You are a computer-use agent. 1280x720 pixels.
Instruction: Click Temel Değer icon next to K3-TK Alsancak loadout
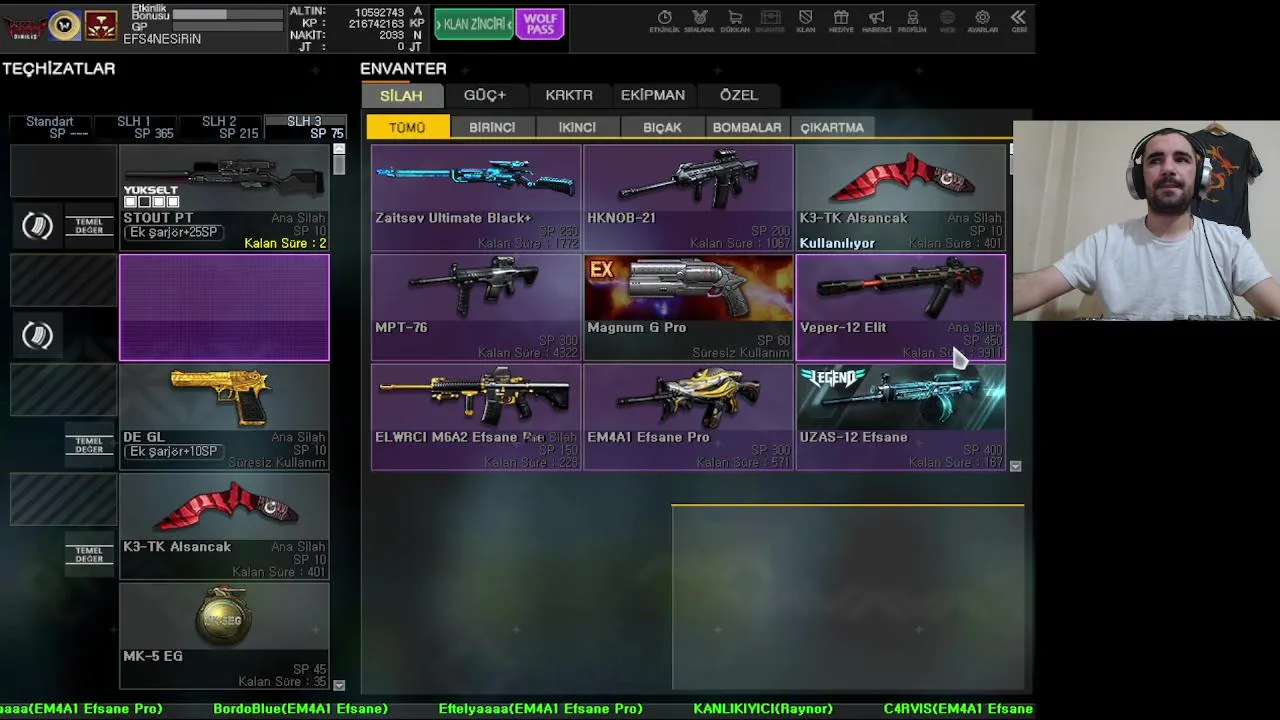click(90, 555)
